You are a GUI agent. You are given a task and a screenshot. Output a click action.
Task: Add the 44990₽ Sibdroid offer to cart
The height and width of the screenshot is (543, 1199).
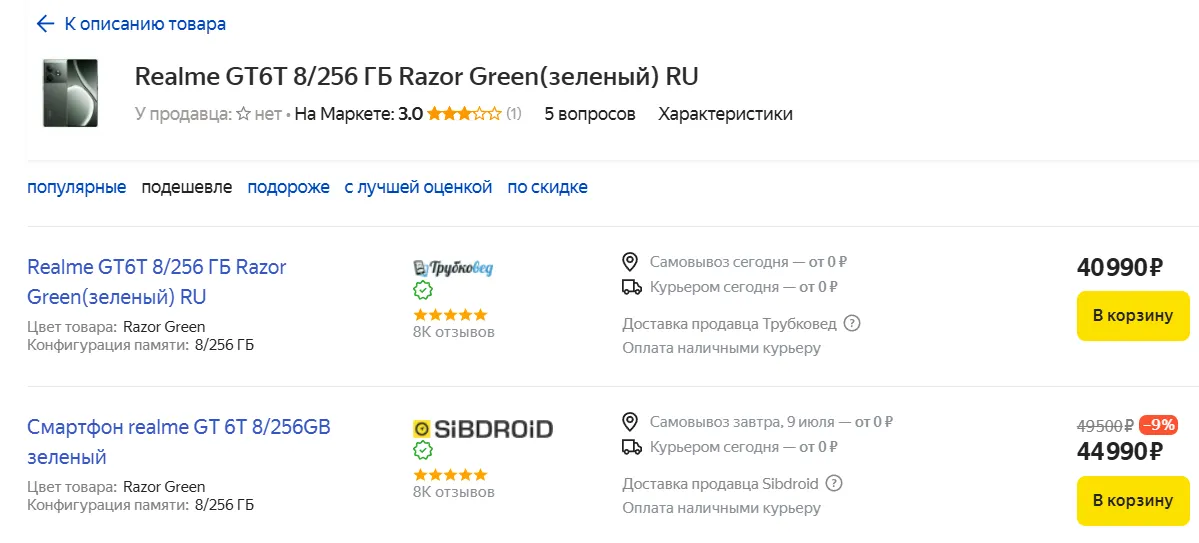1132,501
